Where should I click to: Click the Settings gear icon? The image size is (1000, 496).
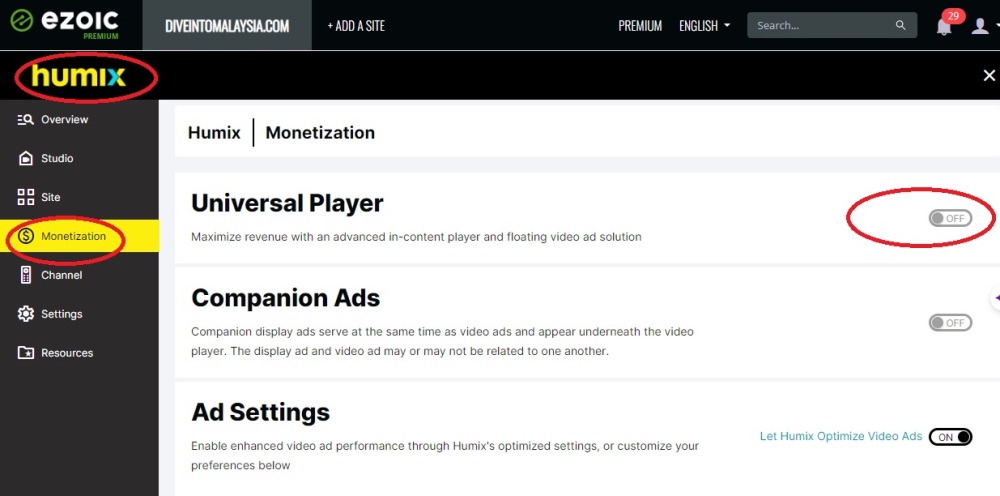click(x=26, y=314)
